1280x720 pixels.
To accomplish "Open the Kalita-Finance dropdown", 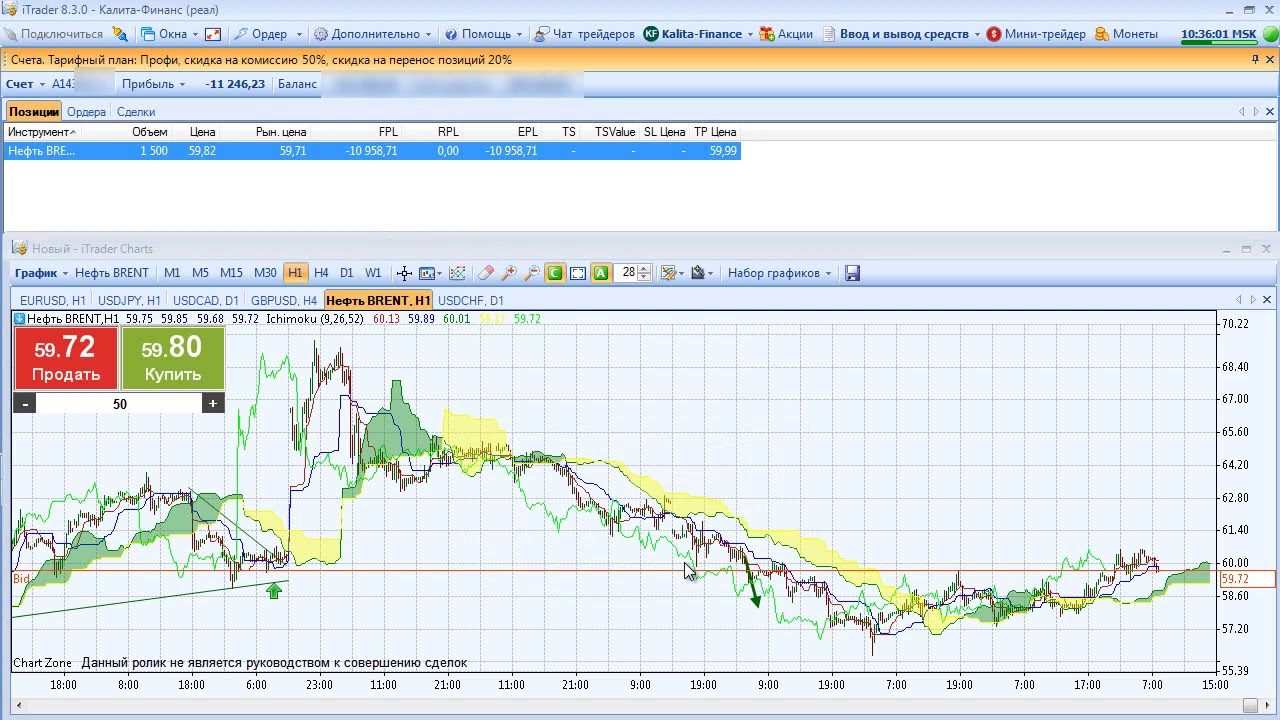I will pos(698,34).
